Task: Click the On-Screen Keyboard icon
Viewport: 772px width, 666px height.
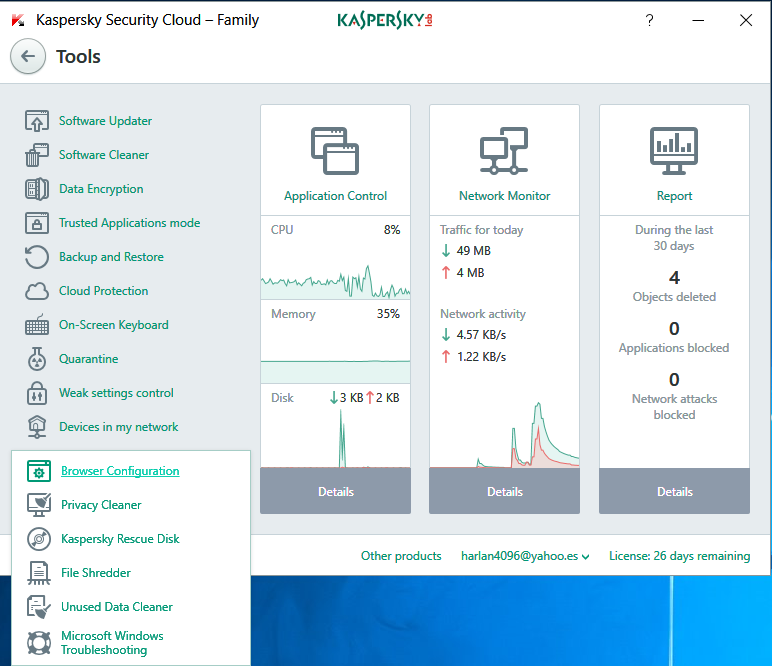Action: pos(37,326)
